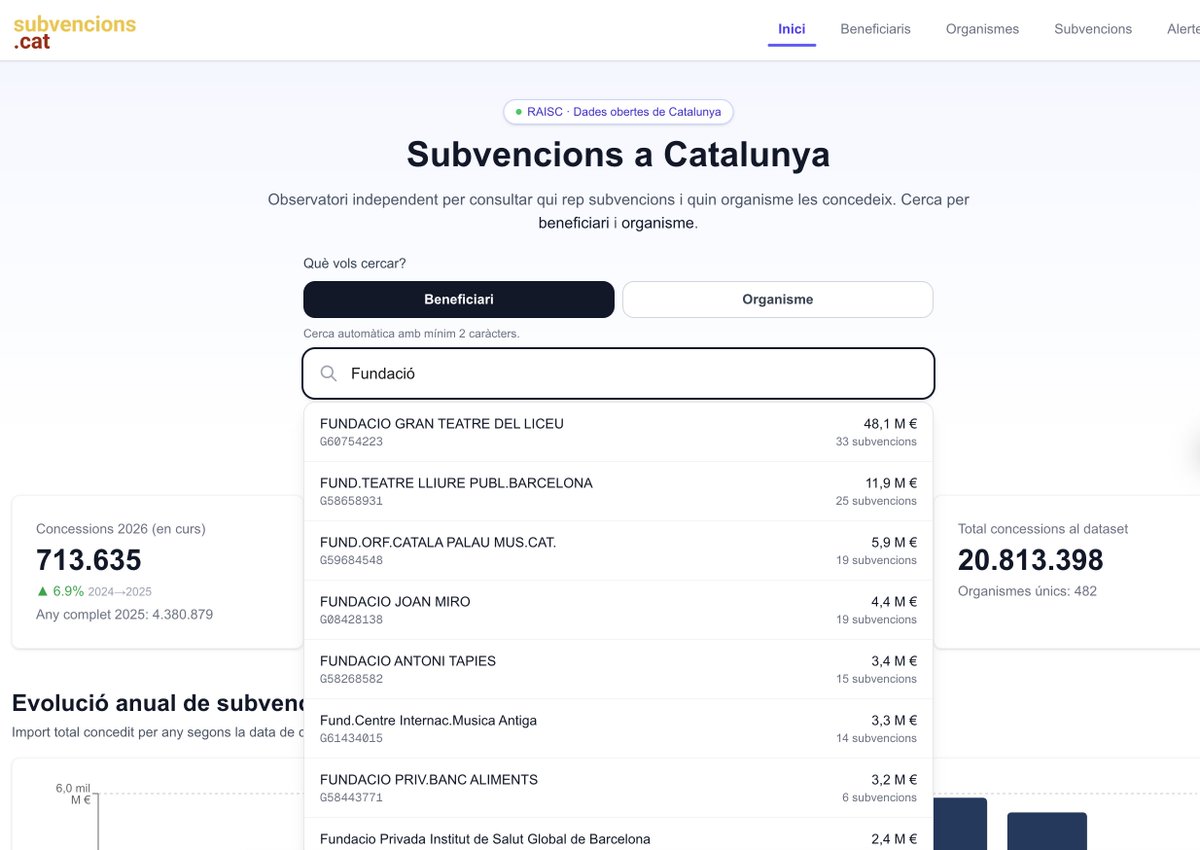This screenshot has height=850, width=1200.
Task: Navigate to the Subvencions page
Action: click(1093, 29)
